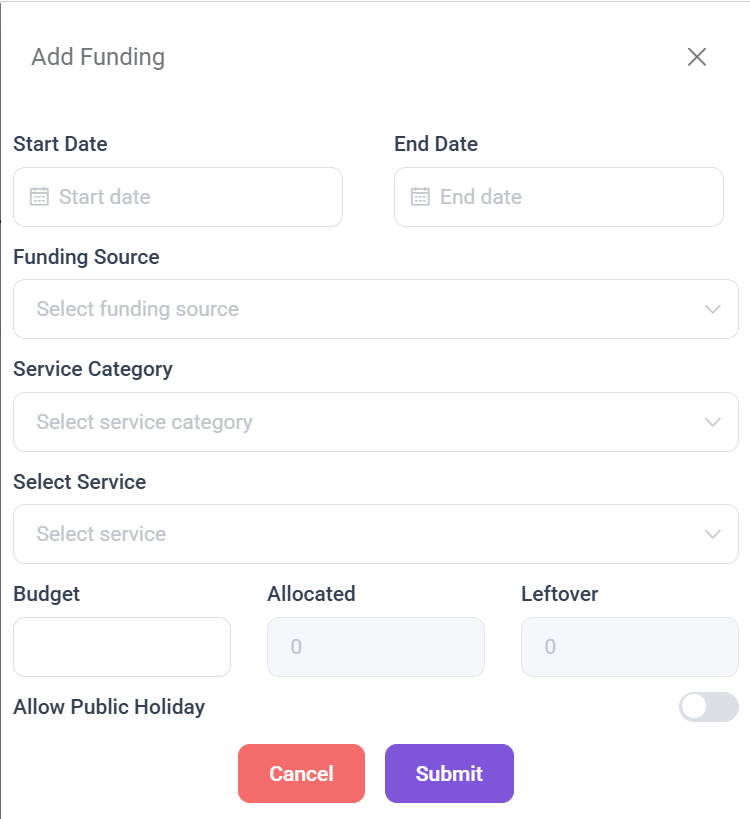
Task: Click the Leftover amount field
Action: pyautogui.click(x=630, y=647)
